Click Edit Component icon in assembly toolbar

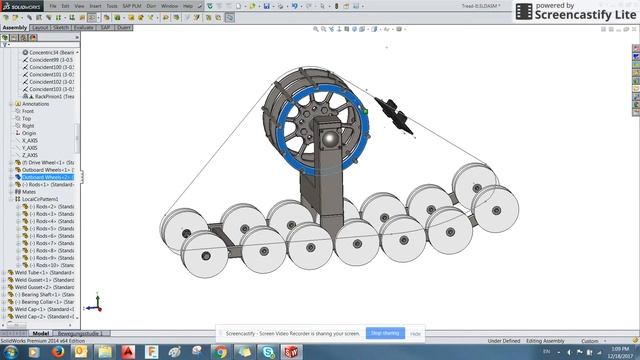tap(6, 18)
